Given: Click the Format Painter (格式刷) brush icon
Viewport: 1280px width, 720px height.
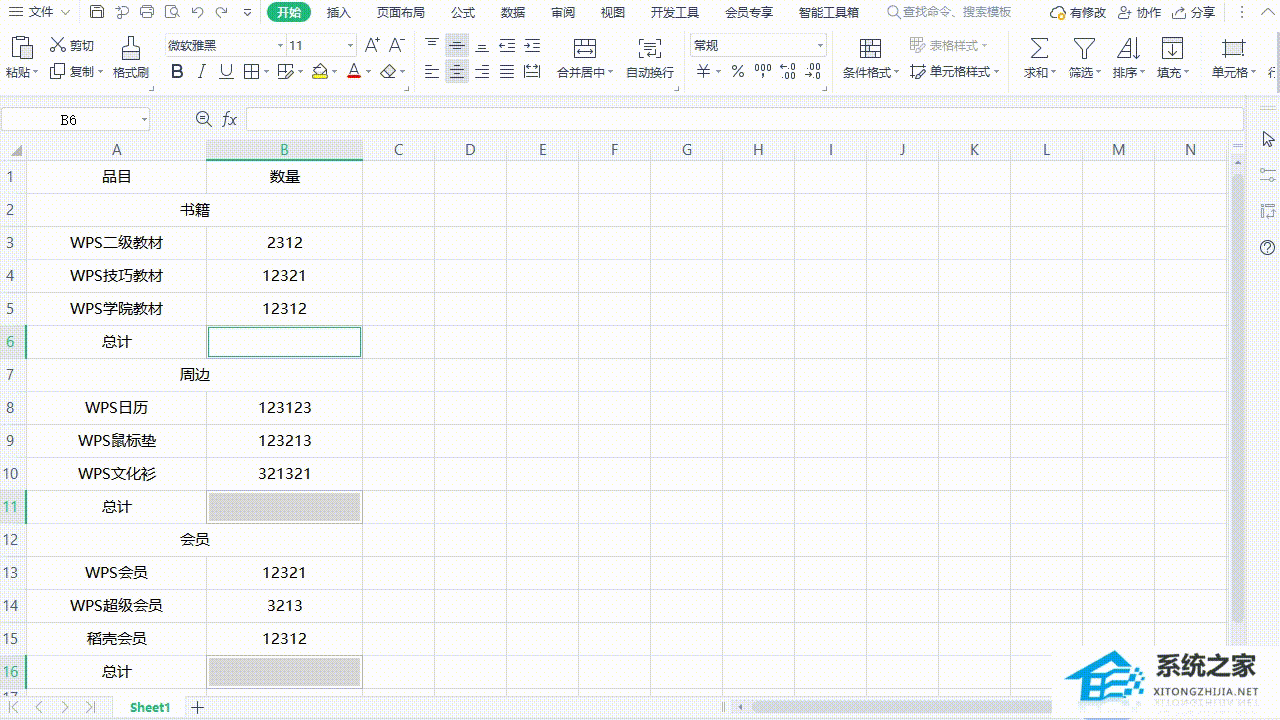Looking at the screenshot, I should coord(130,48).
